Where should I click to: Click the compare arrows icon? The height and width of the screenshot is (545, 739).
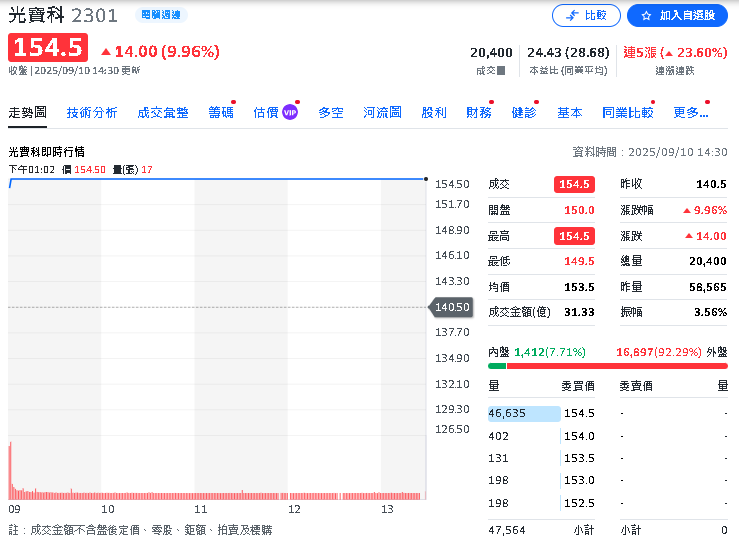pyautogui.click(x=572, y=16)
